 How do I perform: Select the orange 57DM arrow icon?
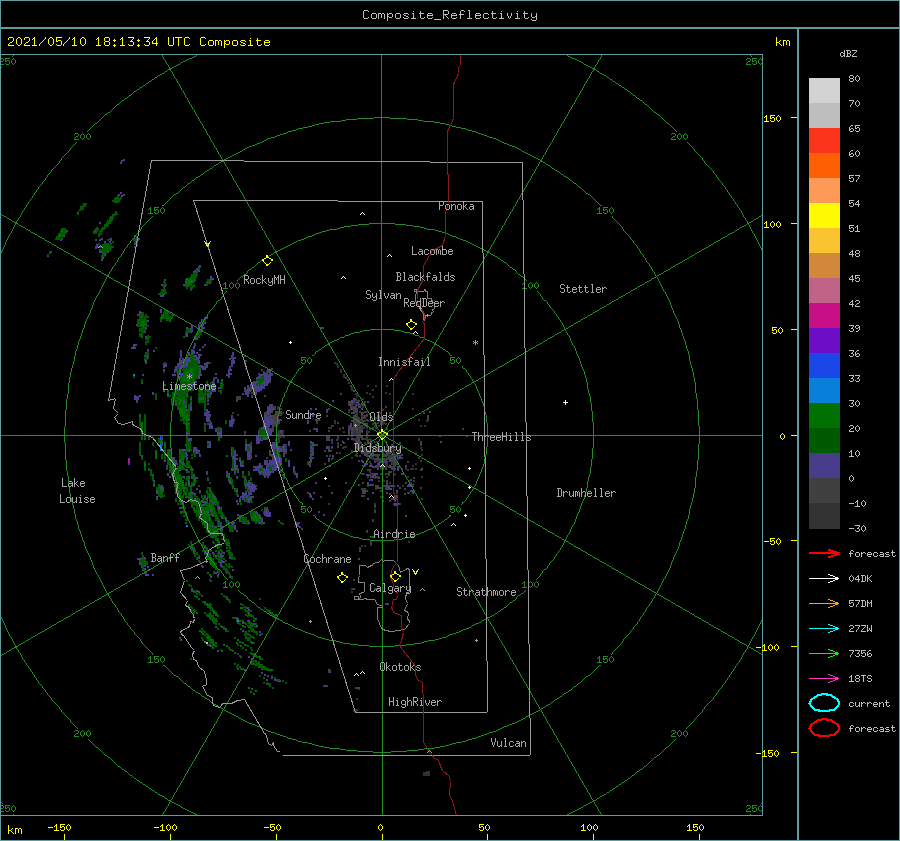[x=824, y=603]
